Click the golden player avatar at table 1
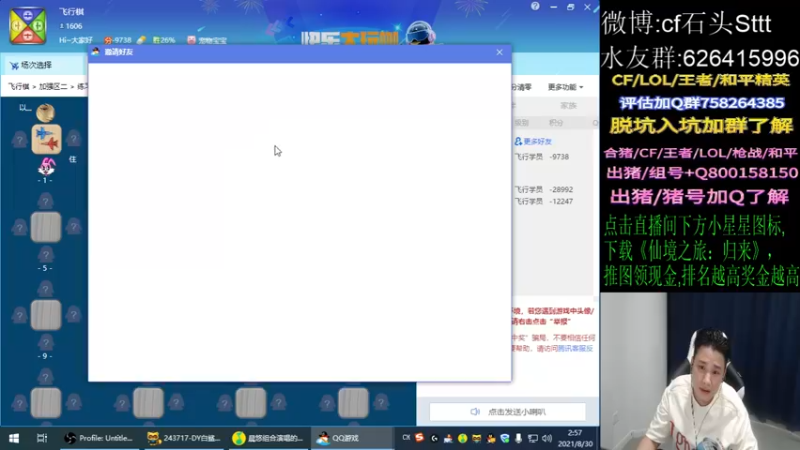 (45, 112)
